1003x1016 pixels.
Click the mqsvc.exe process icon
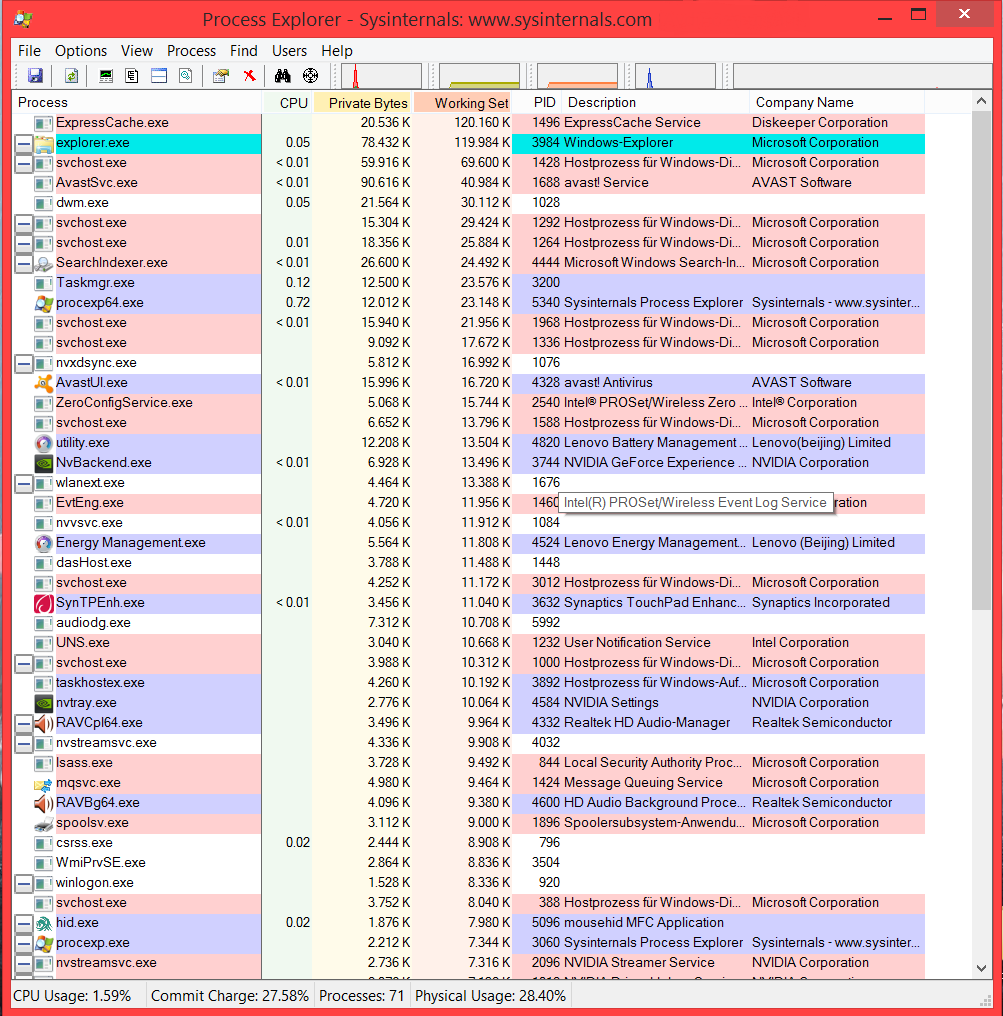point(43,783)
